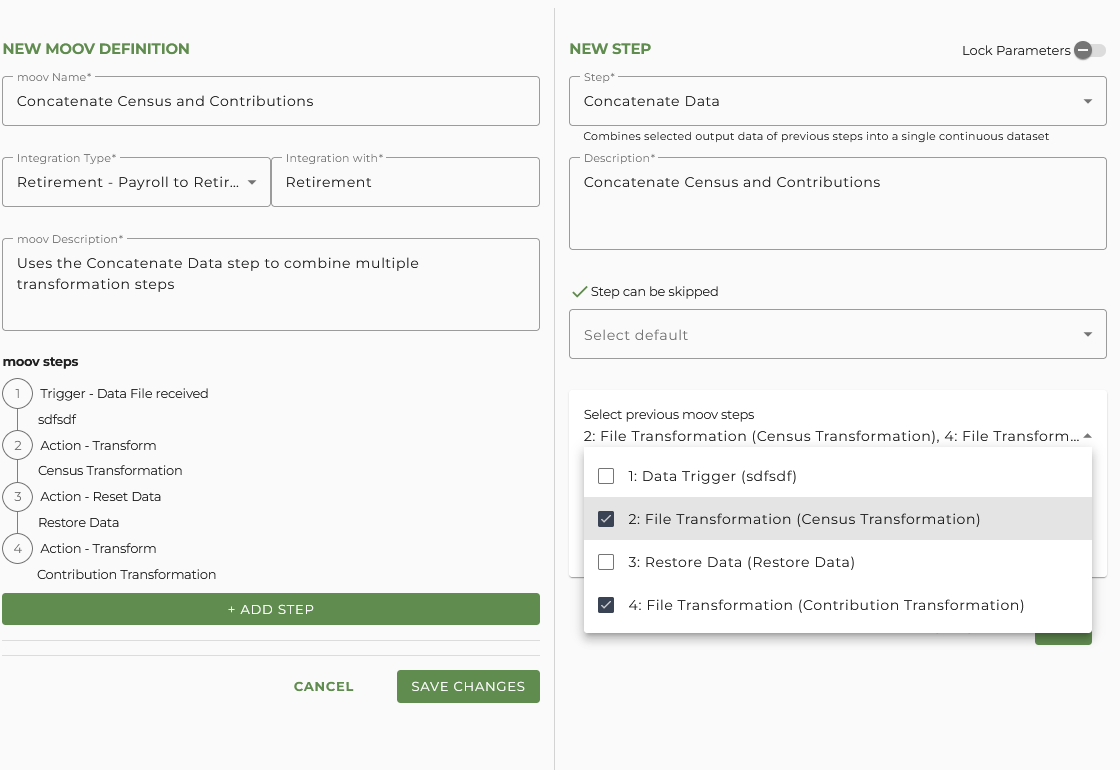Open the Integration Type dropdown

[x=136, y=182]
